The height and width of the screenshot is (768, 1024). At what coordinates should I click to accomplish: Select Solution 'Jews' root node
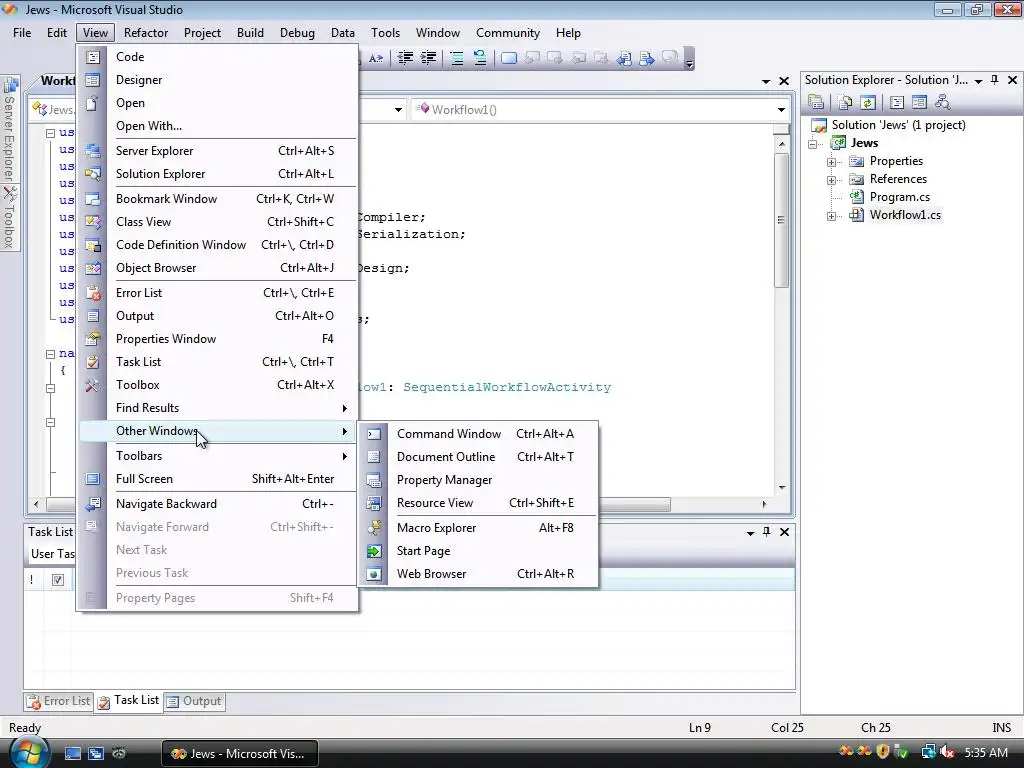coord(898,125)
